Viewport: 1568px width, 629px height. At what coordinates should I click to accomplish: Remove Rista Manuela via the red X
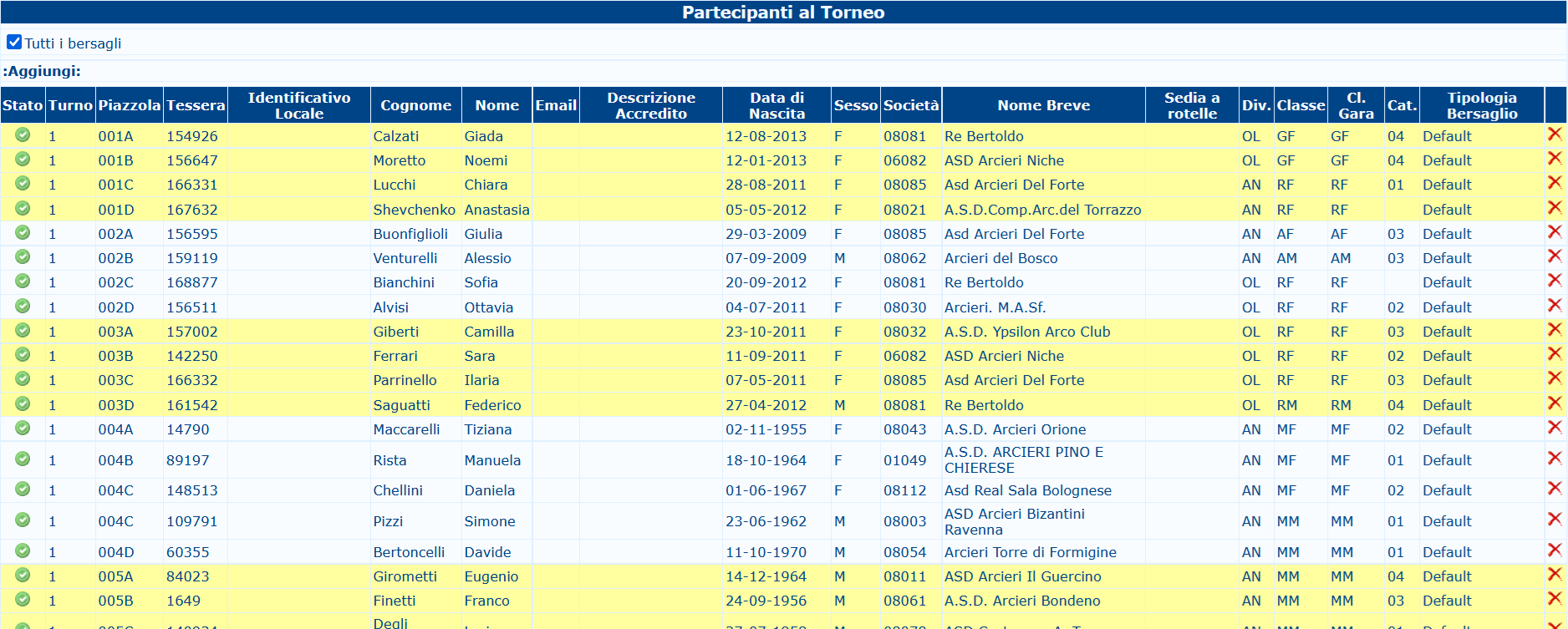pyautogui.click(x=1555, y=458)
